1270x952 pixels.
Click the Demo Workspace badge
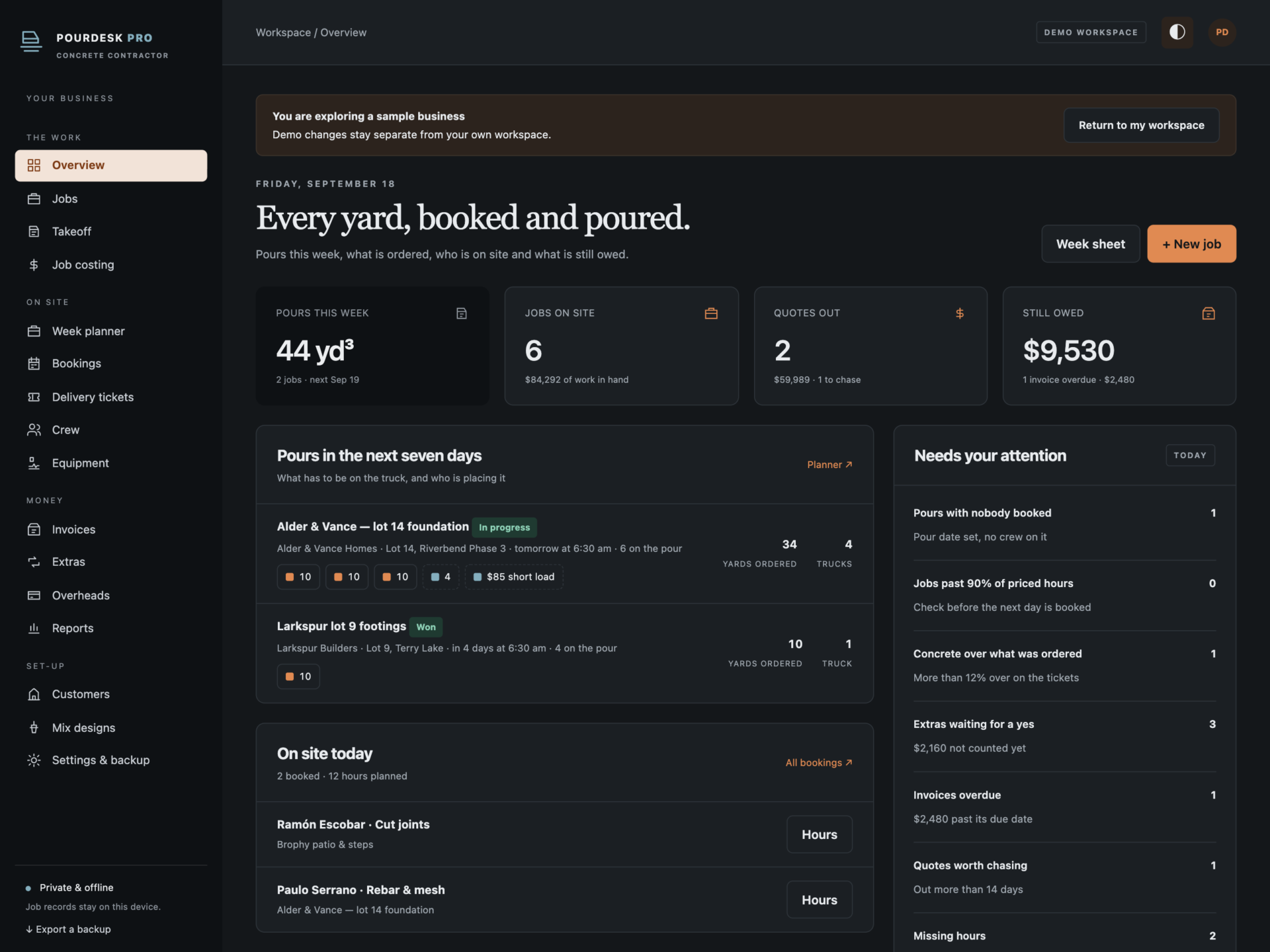(1091, 32)
